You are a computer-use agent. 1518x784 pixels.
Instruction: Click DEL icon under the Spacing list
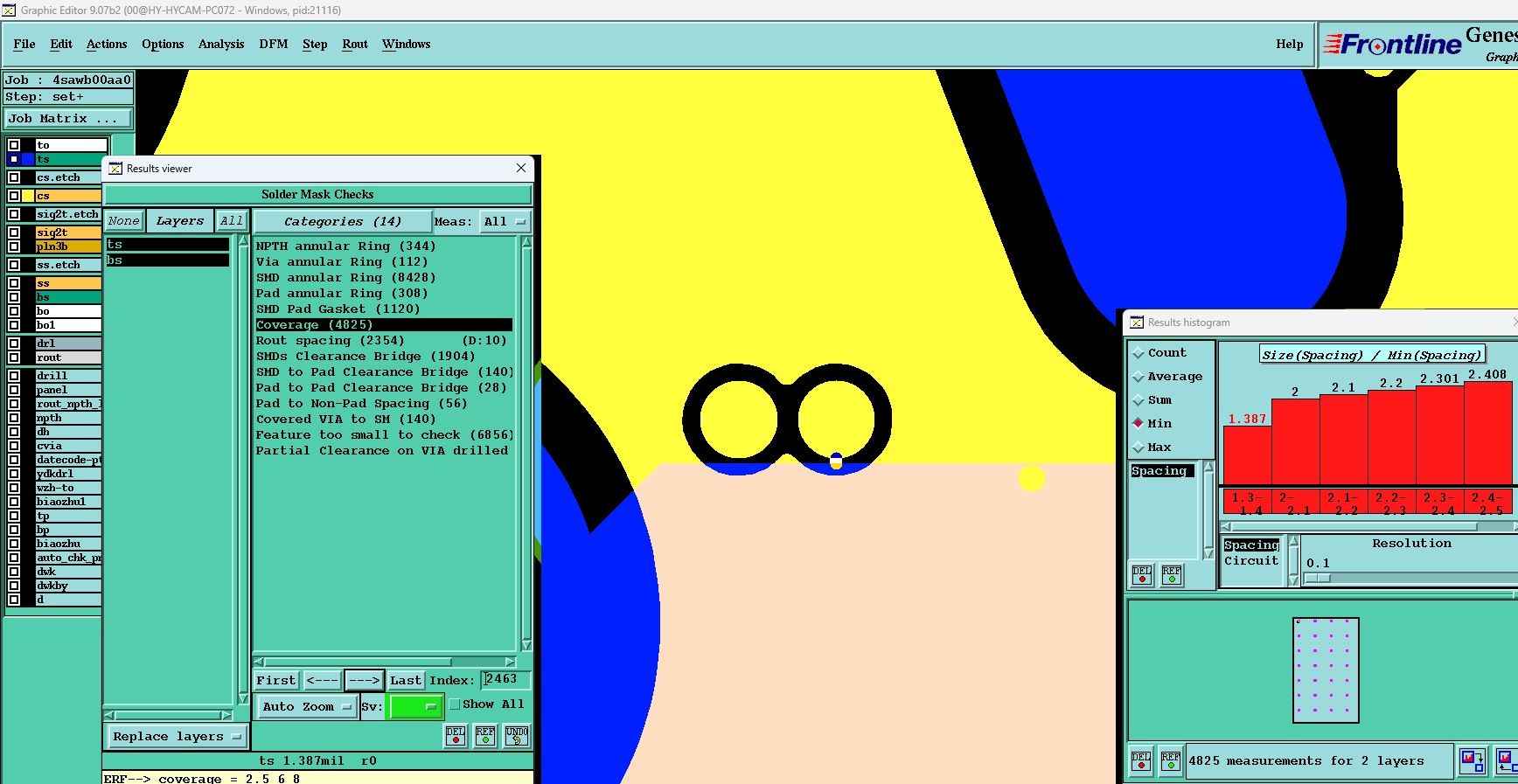[1142, 575]
